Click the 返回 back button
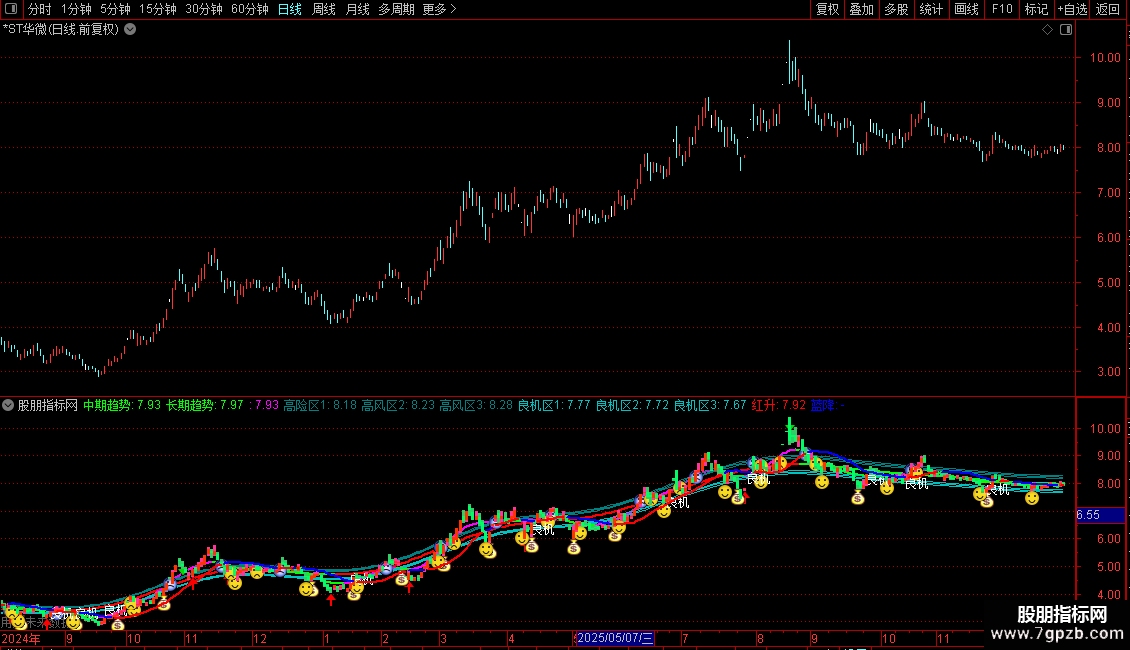The height and width of the screenshot is (650, 1130). point(1108,9)
